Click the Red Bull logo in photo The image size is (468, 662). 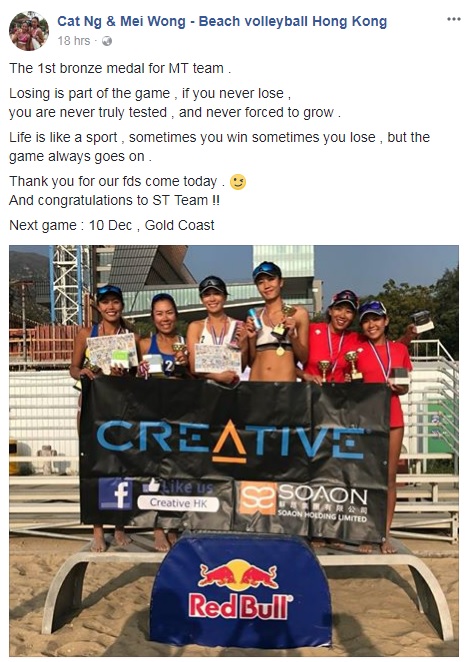(241, 589)
